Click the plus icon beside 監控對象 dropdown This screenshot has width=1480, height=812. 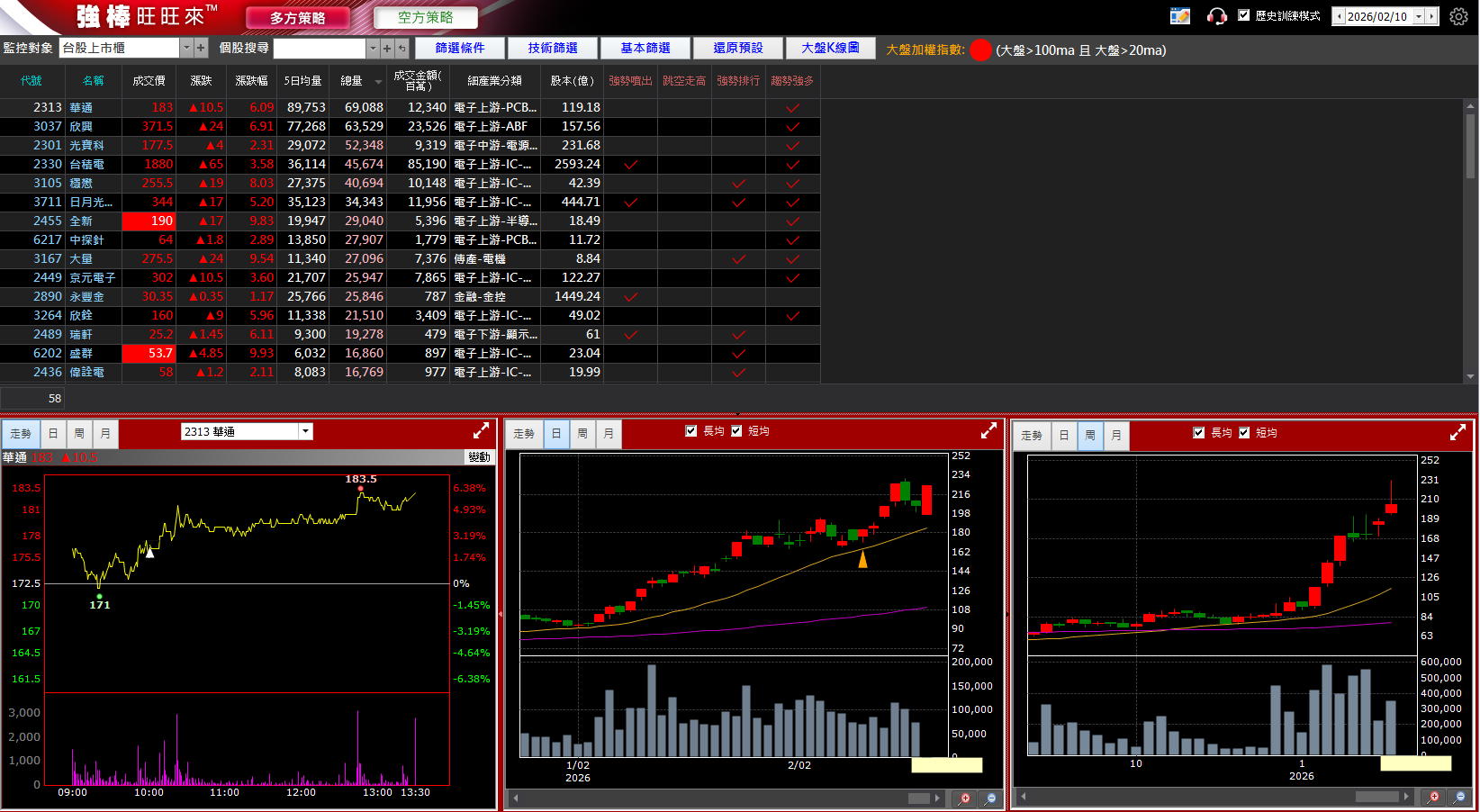tap(201, 48)
